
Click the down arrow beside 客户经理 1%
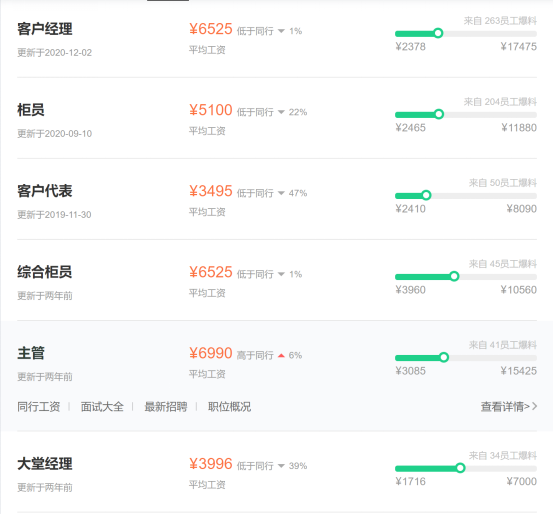click(x=281, y=31)
